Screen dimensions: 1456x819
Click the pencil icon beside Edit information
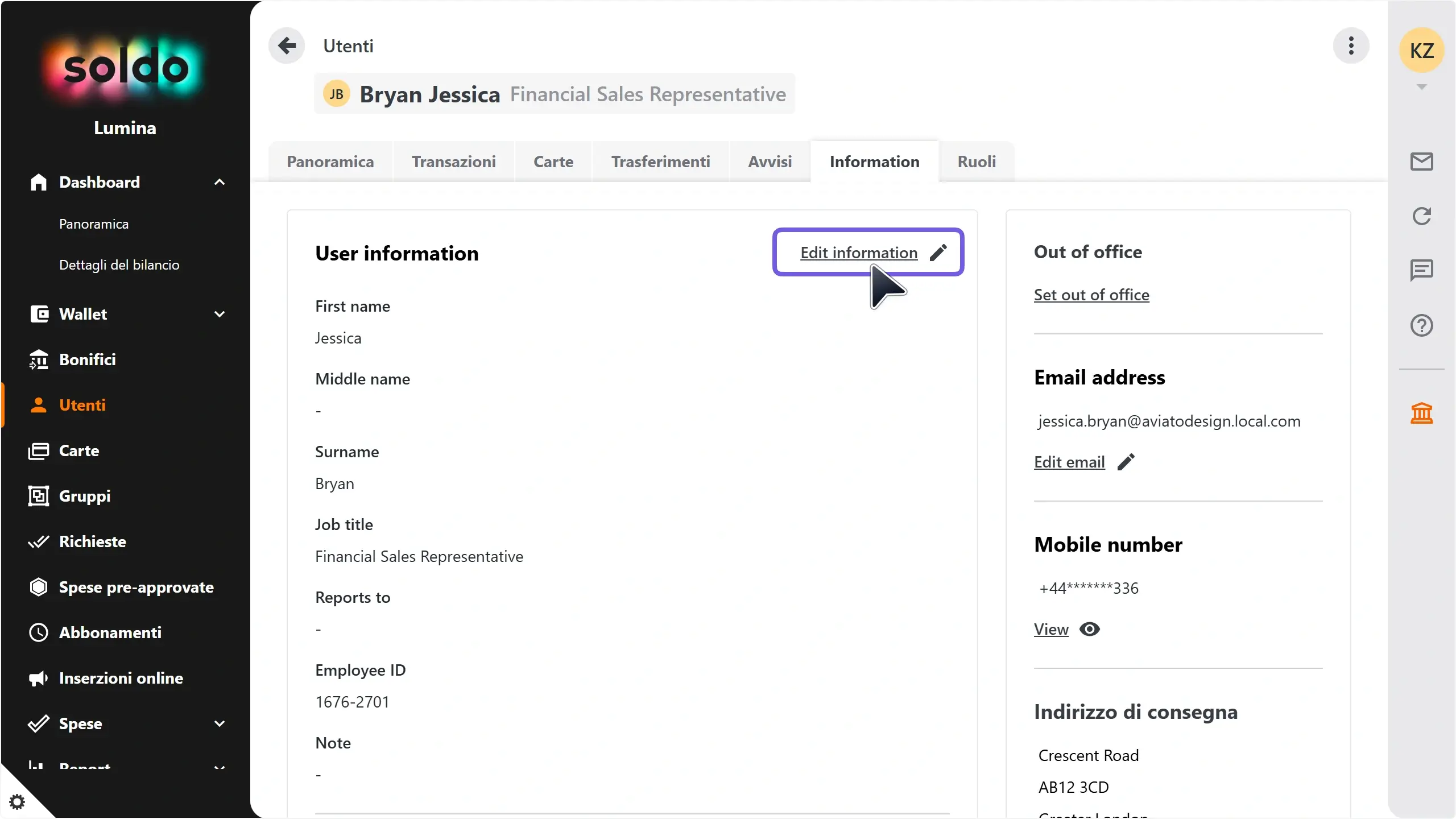click(x=938, y=253)
